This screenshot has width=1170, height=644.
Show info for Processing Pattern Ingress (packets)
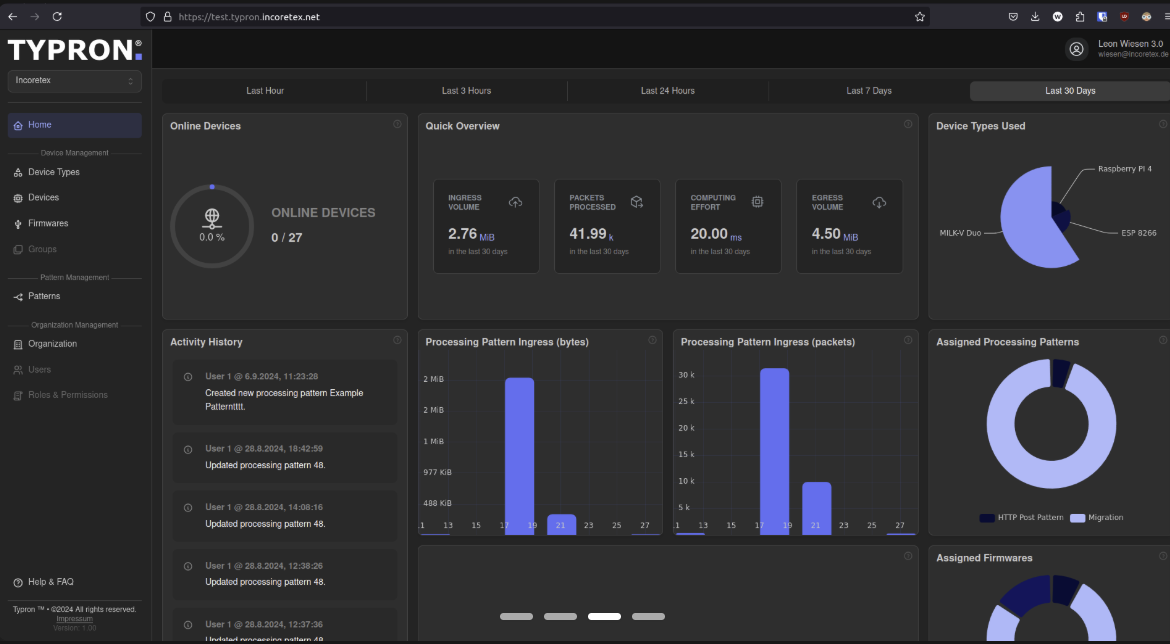907,340
